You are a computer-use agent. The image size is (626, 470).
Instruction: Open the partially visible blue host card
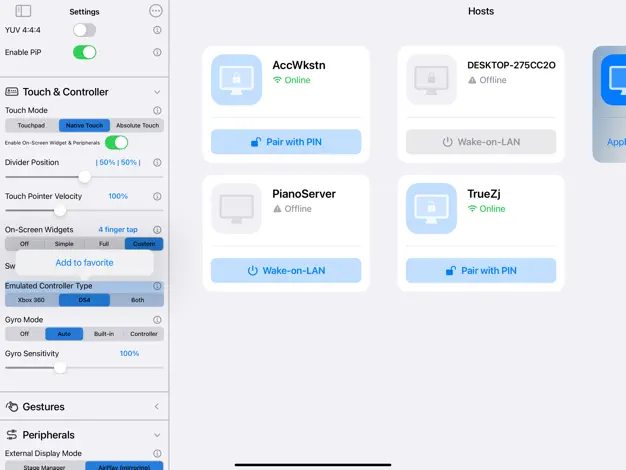609,104
